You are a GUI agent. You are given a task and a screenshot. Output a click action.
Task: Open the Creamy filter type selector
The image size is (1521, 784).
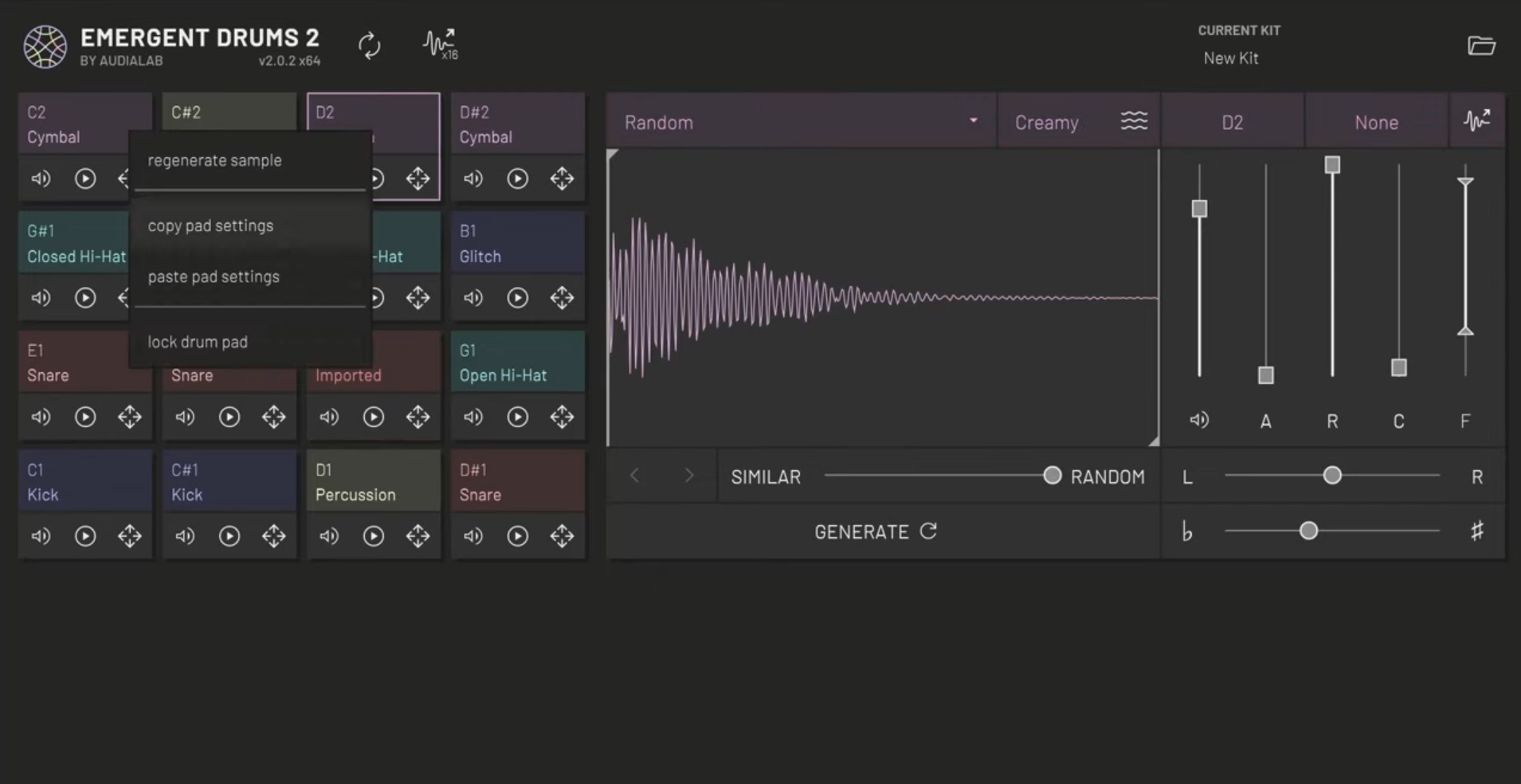(x=1080, y=122)
